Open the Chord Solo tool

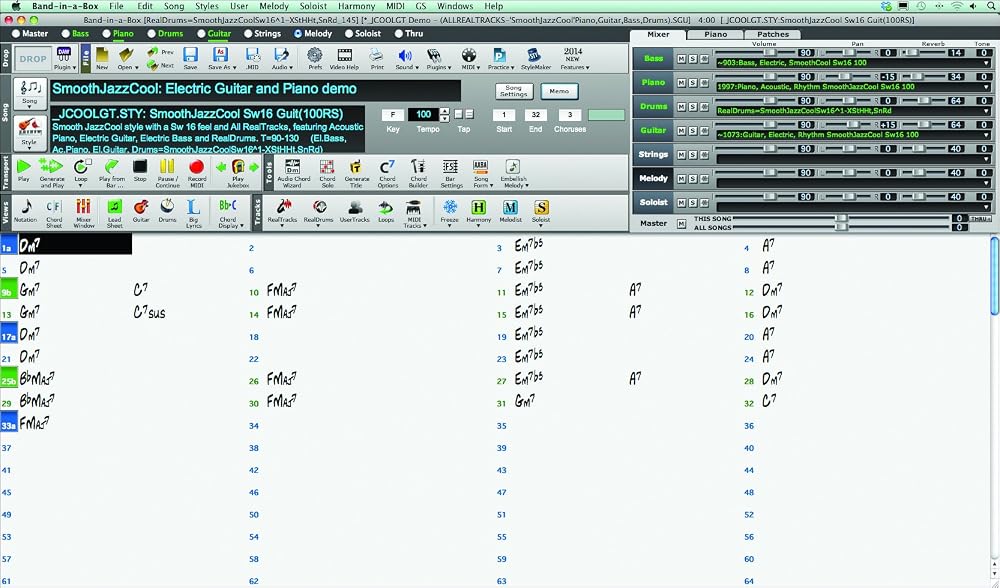coord(327,173)
